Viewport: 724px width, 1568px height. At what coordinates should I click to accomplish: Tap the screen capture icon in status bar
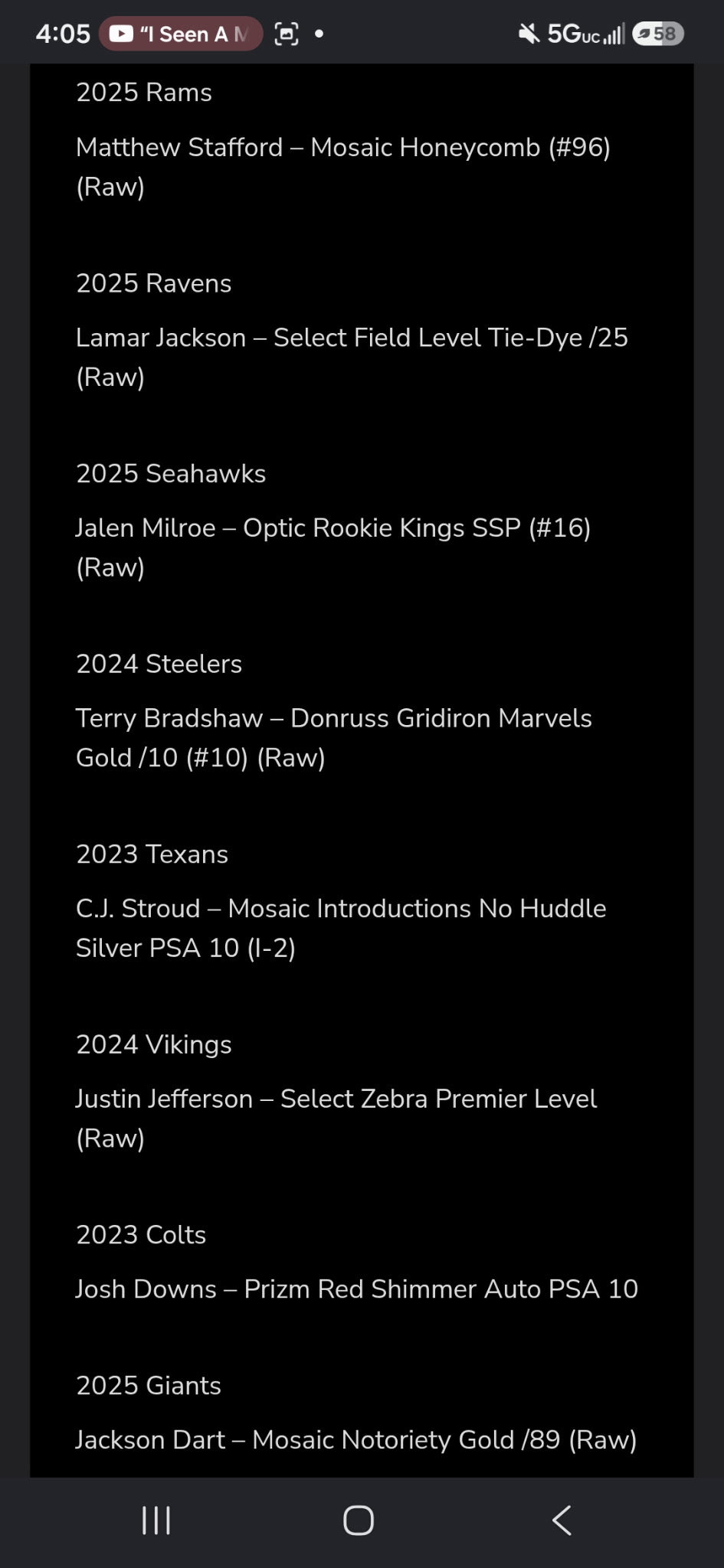pos(287,34)
